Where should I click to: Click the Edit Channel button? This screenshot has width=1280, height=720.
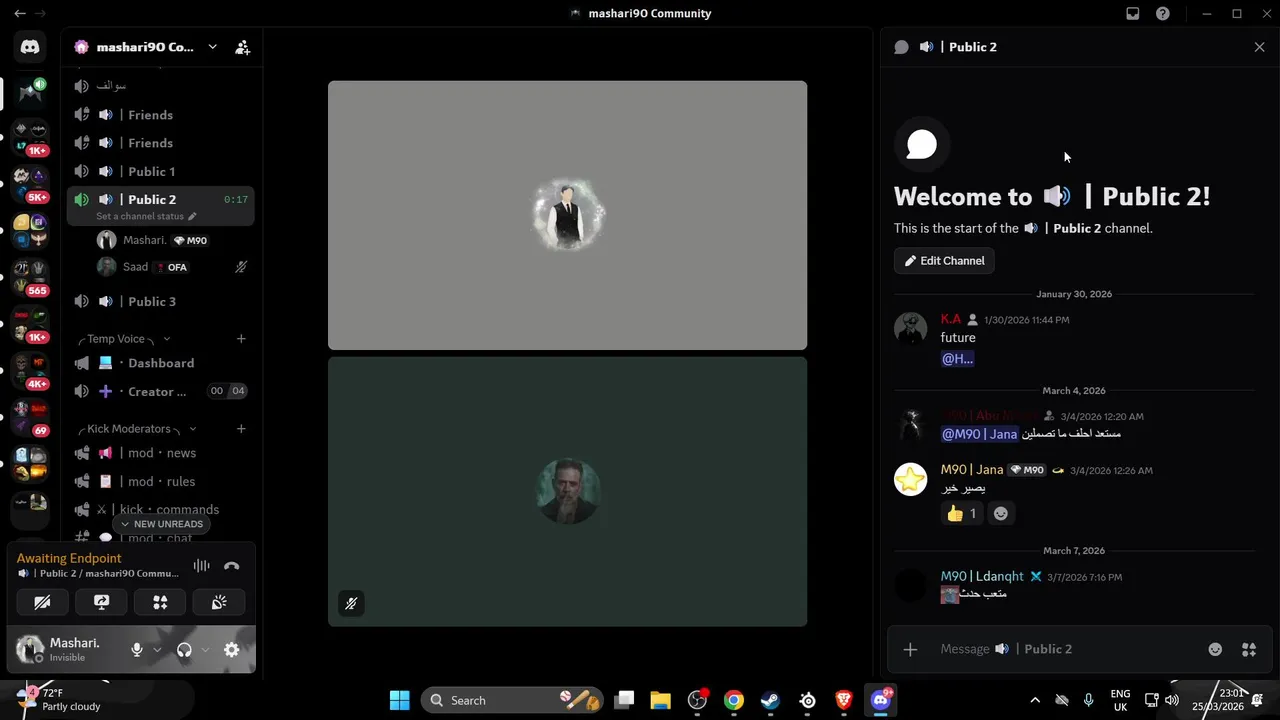click(x=944, y=261)
